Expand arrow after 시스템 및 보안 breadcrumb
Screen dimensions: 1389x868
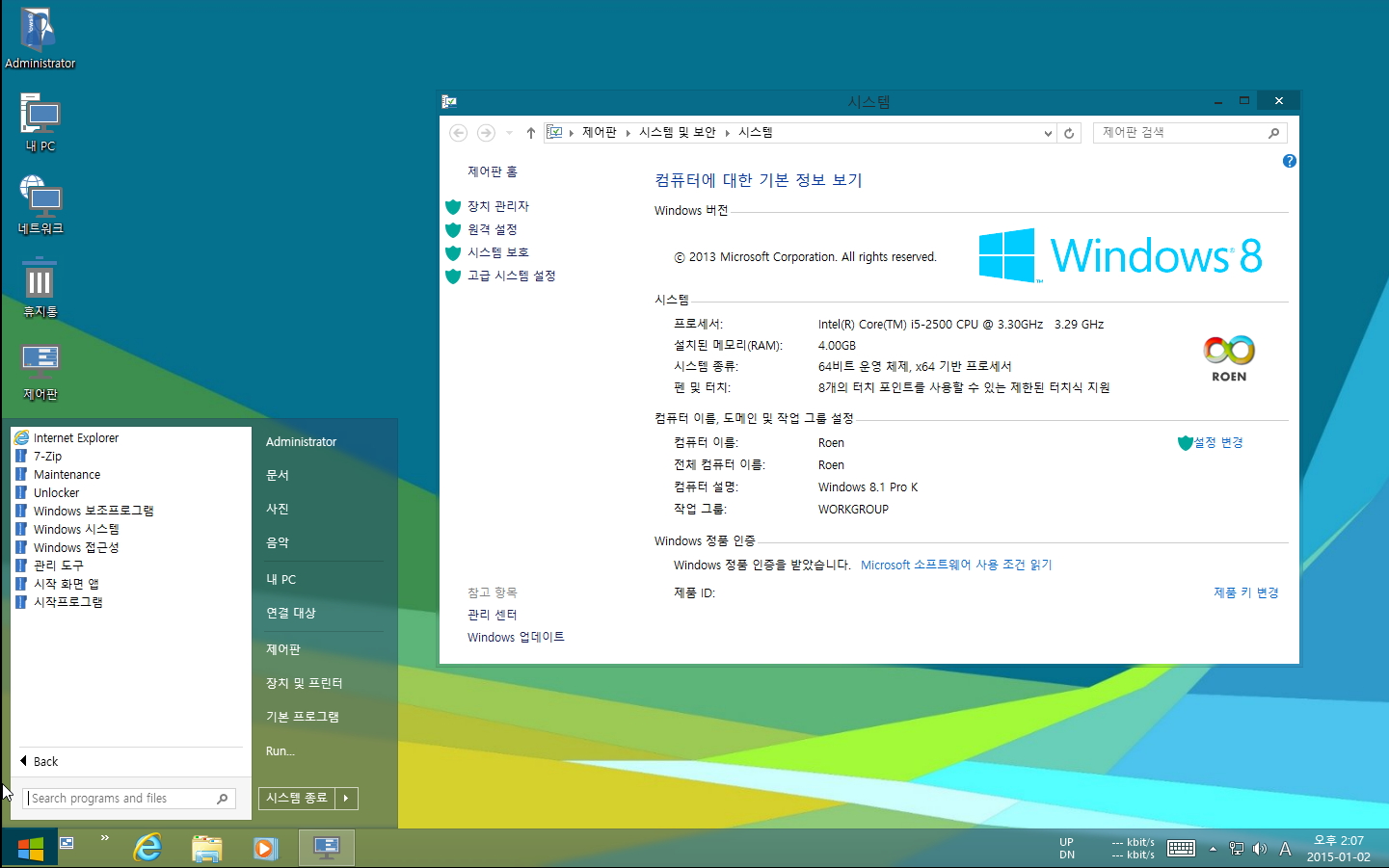(728, 133)
